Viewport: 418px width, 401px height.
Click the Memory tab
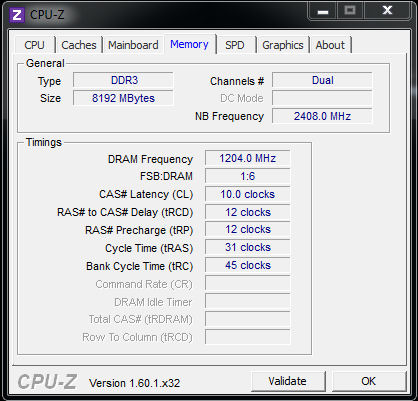pyautogui.click(x=189, y=44)
